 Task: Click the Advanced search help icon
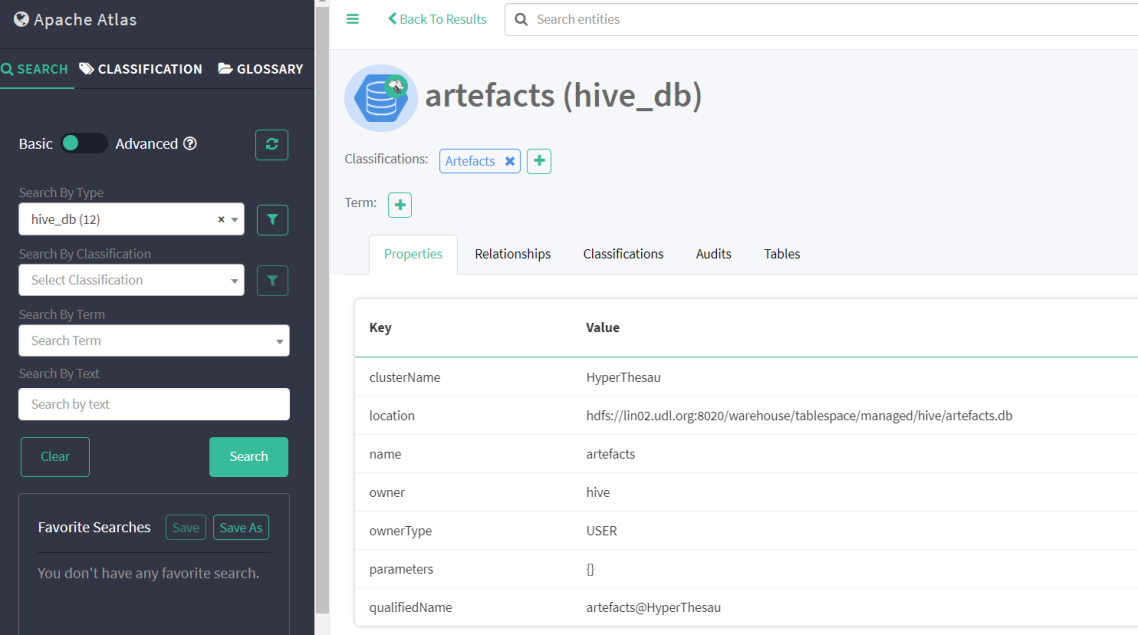(190, 144)
